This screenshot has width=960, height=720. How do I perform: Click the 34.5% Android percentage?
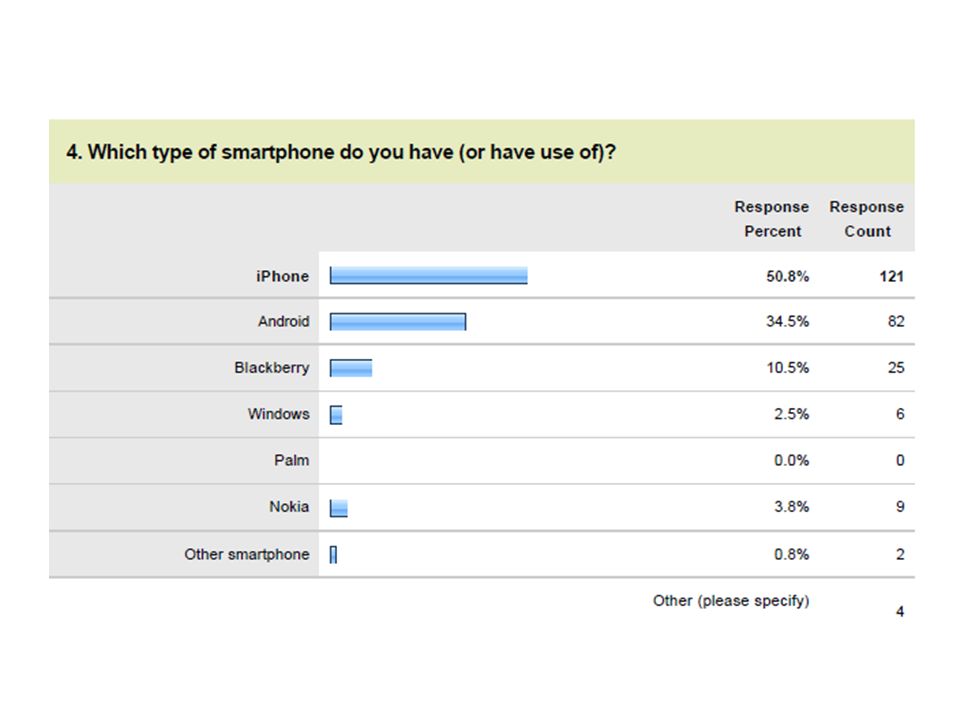point(787,321)
